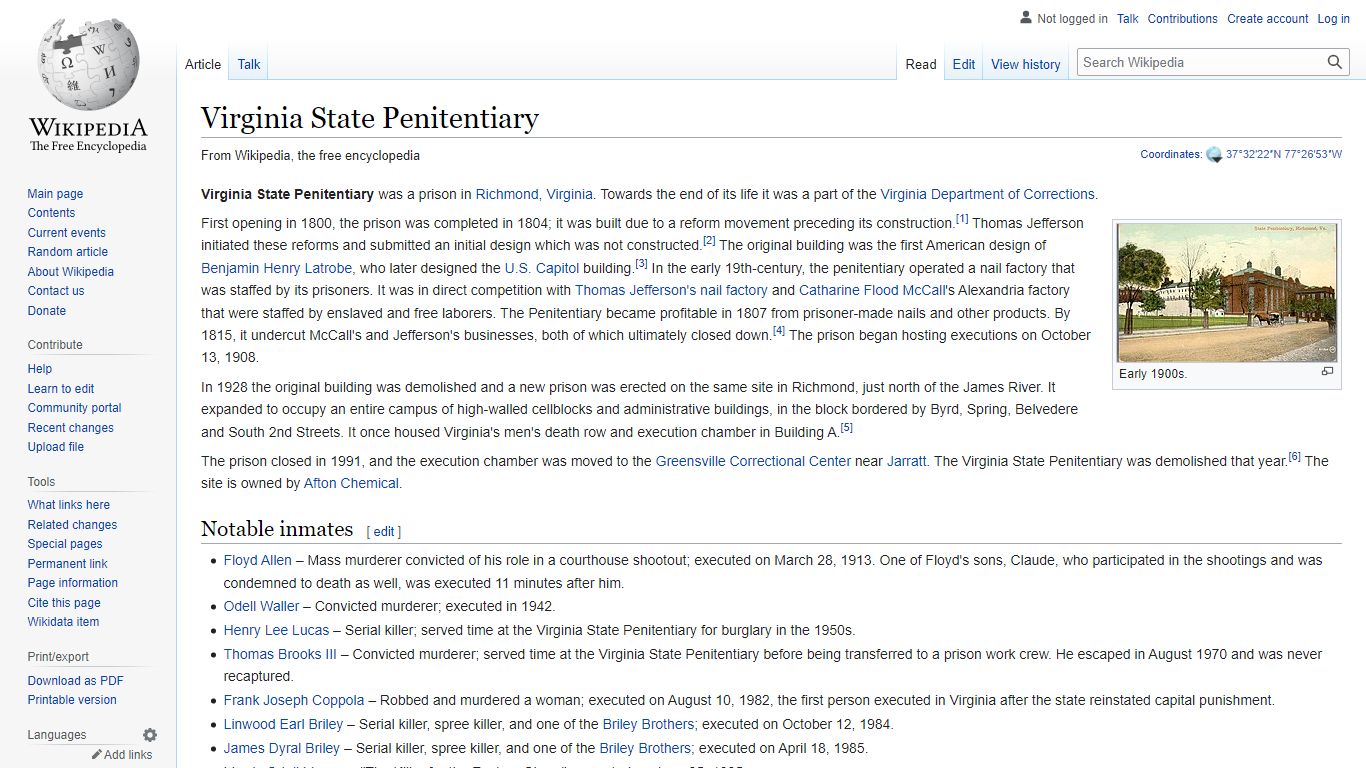Open Community portal link
Image resolution: width=1366 pixels, height=768 pixels.
[x=74, y=408]
